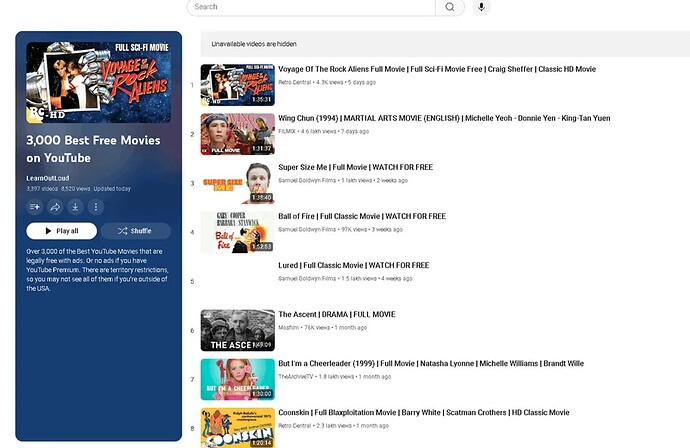This screenshot has height=448, width=690.
Task: Open Wing Chun (1994) video thumbnail
Action: 238,134
